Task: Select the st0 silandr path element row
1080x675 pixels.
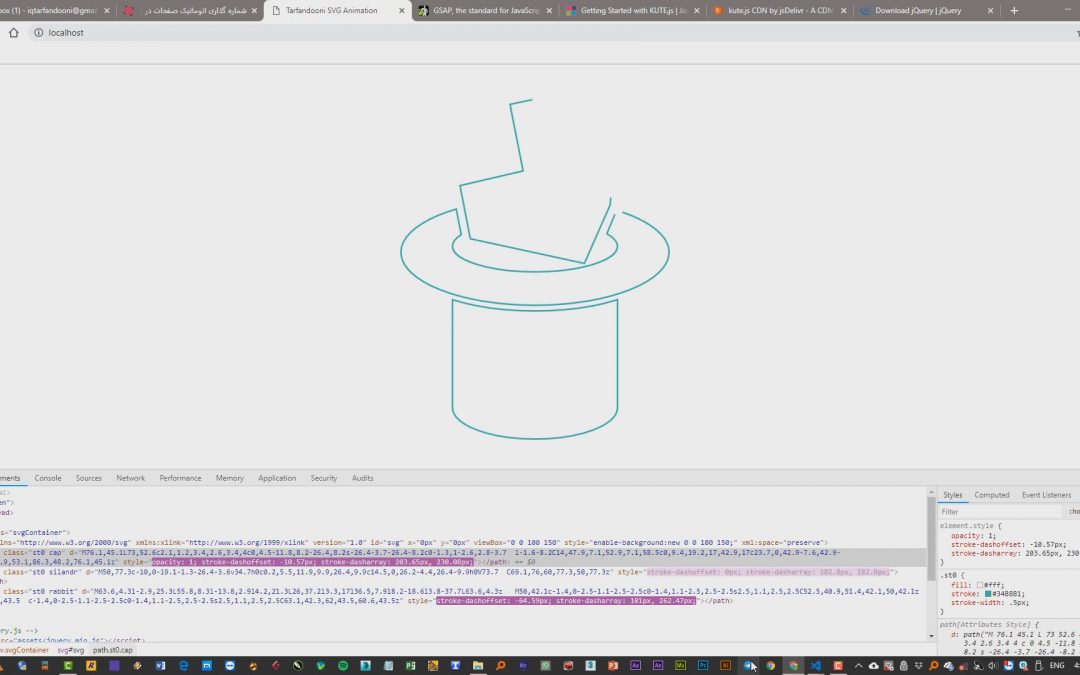Action: point(463,572)
